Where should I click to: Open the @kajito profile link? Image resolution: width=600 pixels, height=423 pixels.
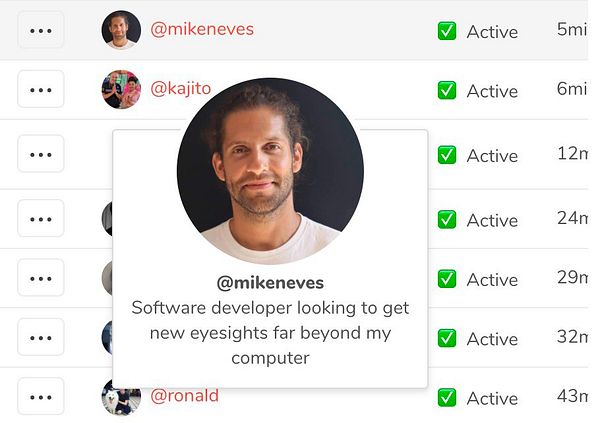click(x=181, y=89)
